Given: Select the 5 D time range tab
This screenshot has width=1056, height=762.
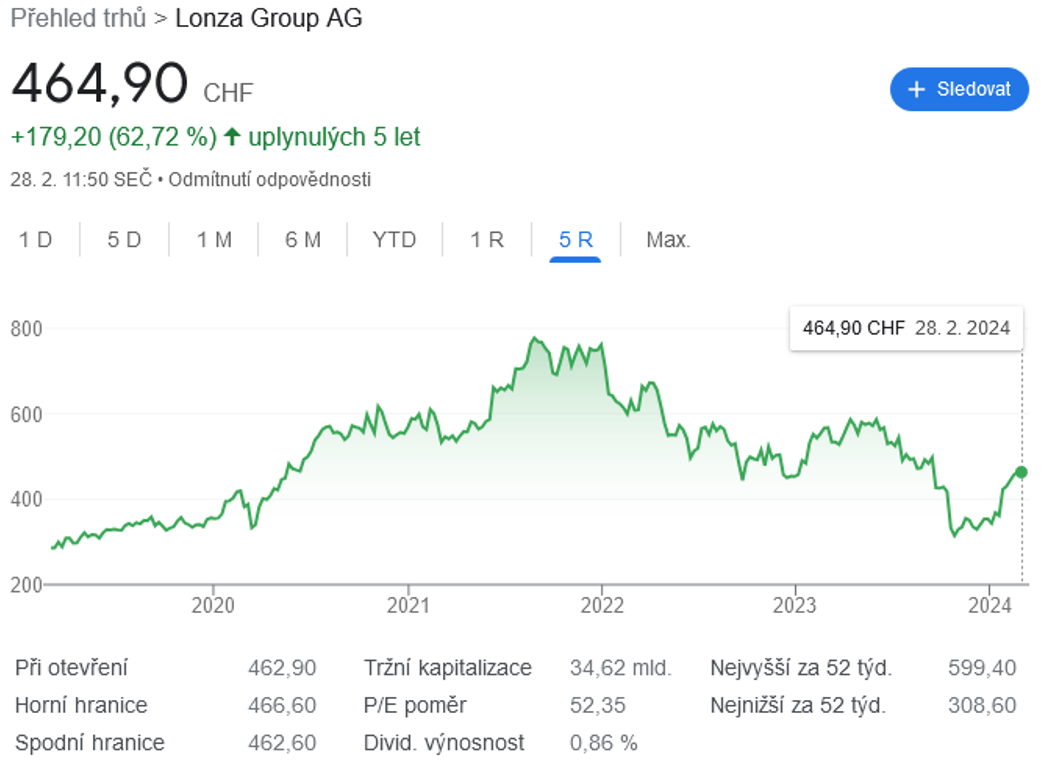Looking at the screenshot, I should [124, 240].
